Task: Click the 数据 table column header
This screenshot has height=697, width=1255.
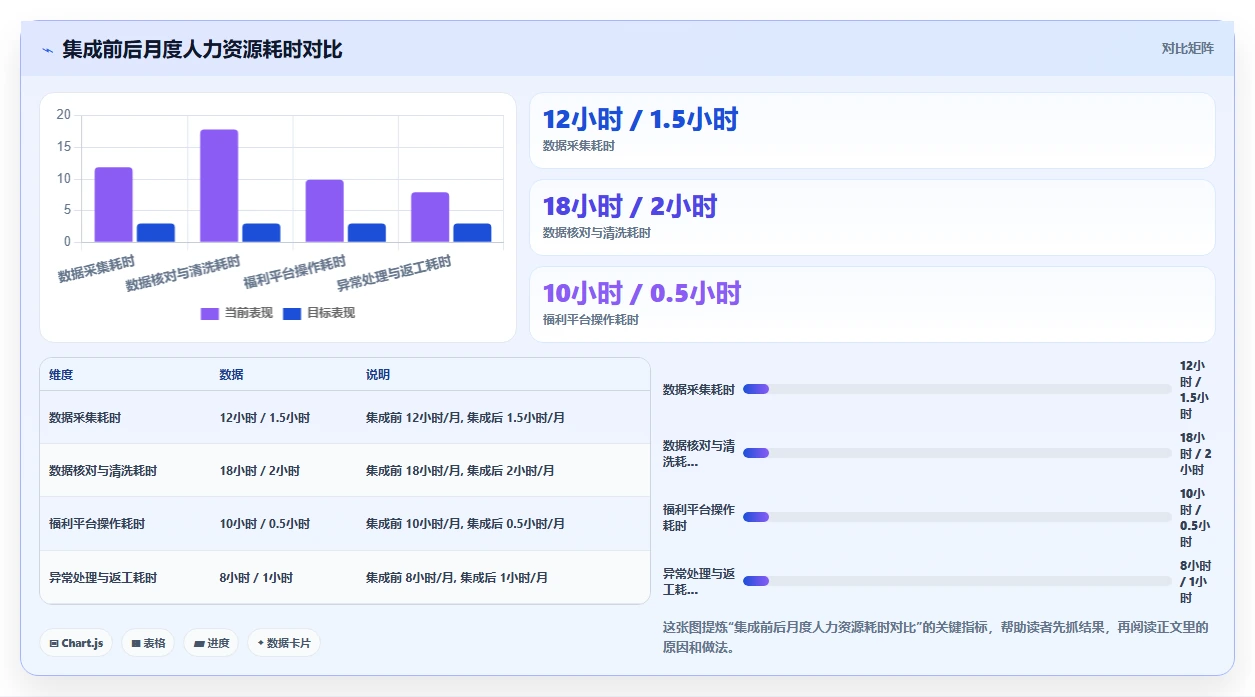Action: (232, 375)
